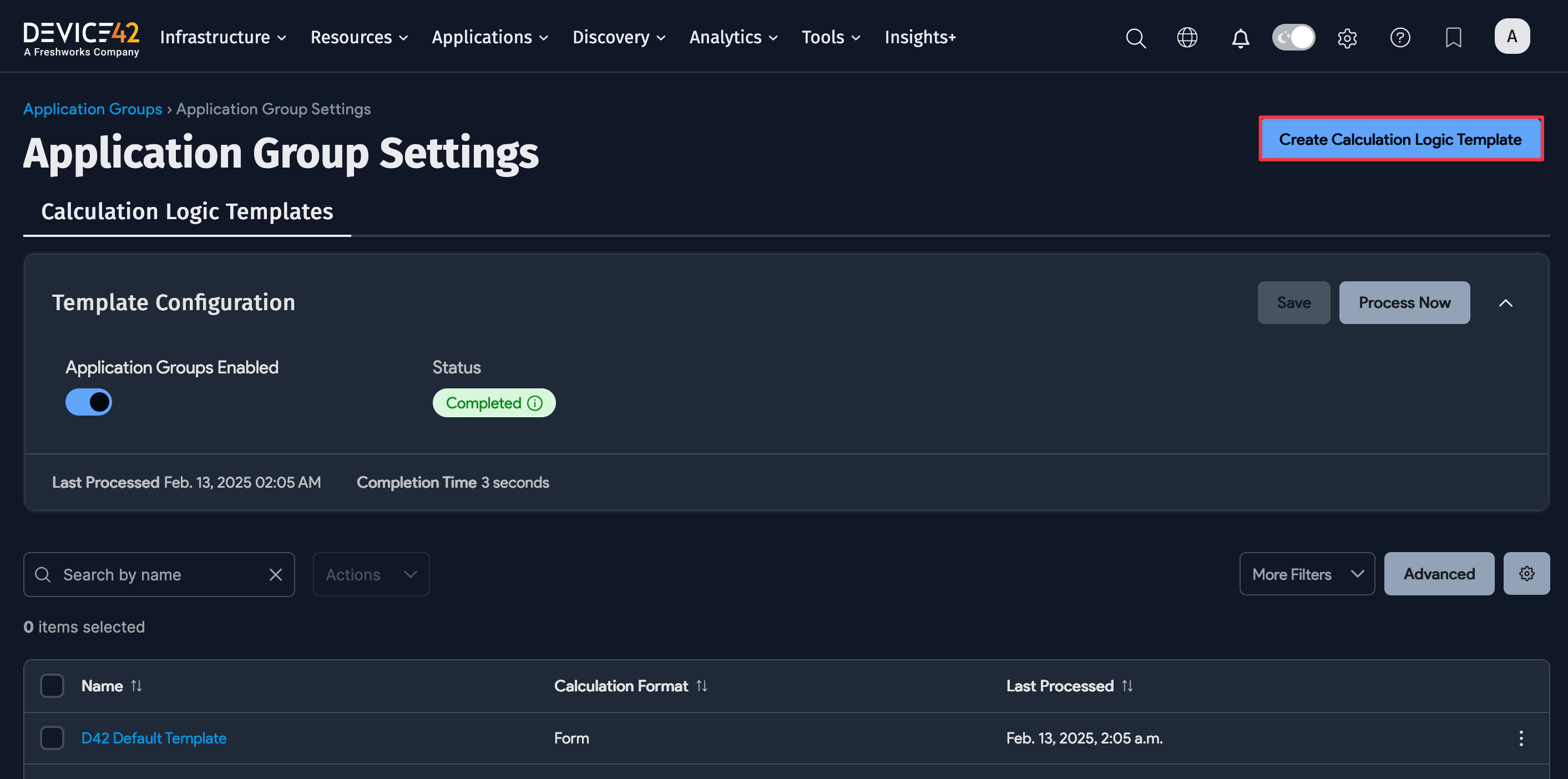Click the Create Calculation Logic Template button
Image resolution: width=1568 pixels, height=779 pixels.
[1400, 139]
